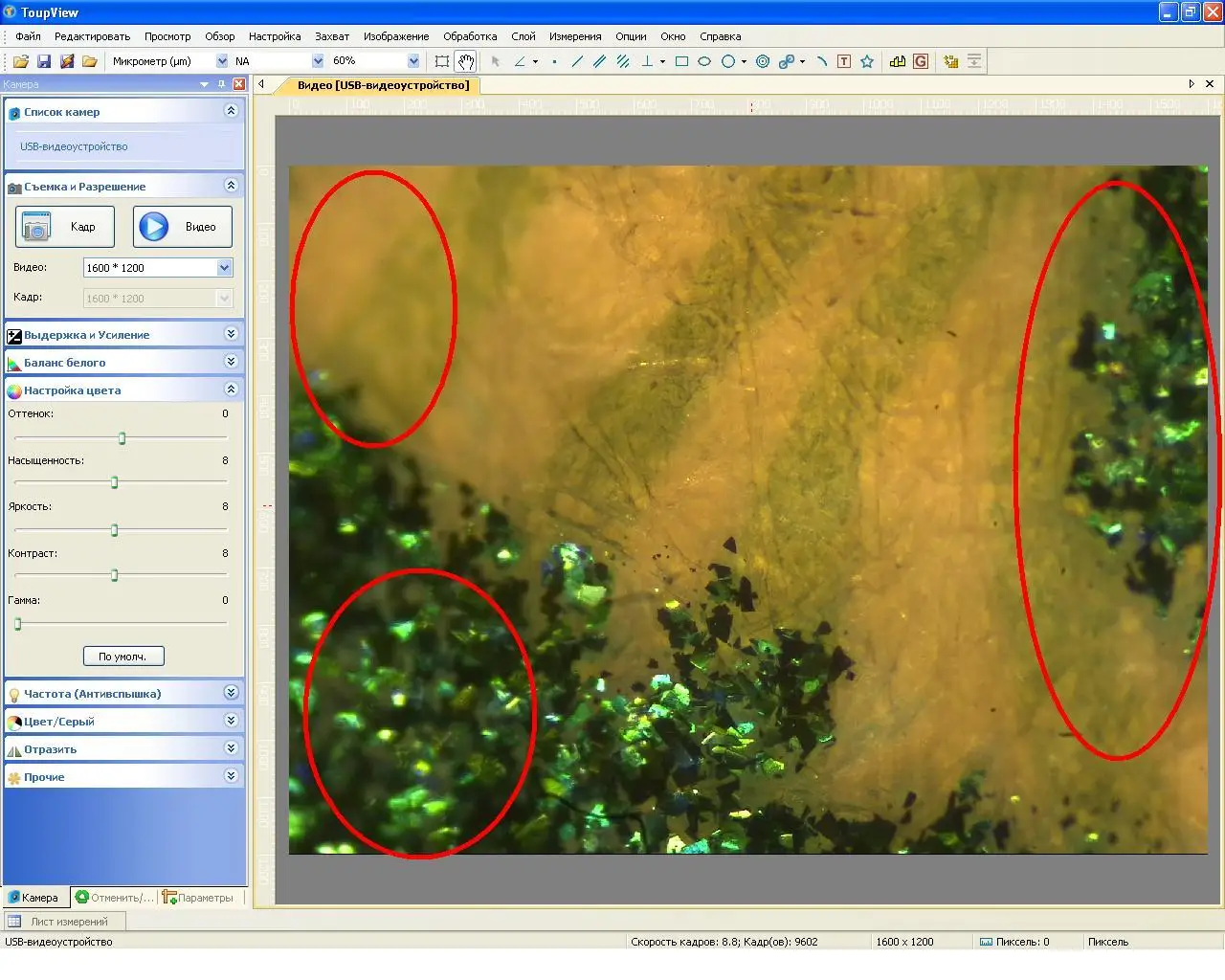Image resolution: width=1225 pixels, height=980 pixels.
Task: Open the Измерения menu
Action: tap(575, 36)
